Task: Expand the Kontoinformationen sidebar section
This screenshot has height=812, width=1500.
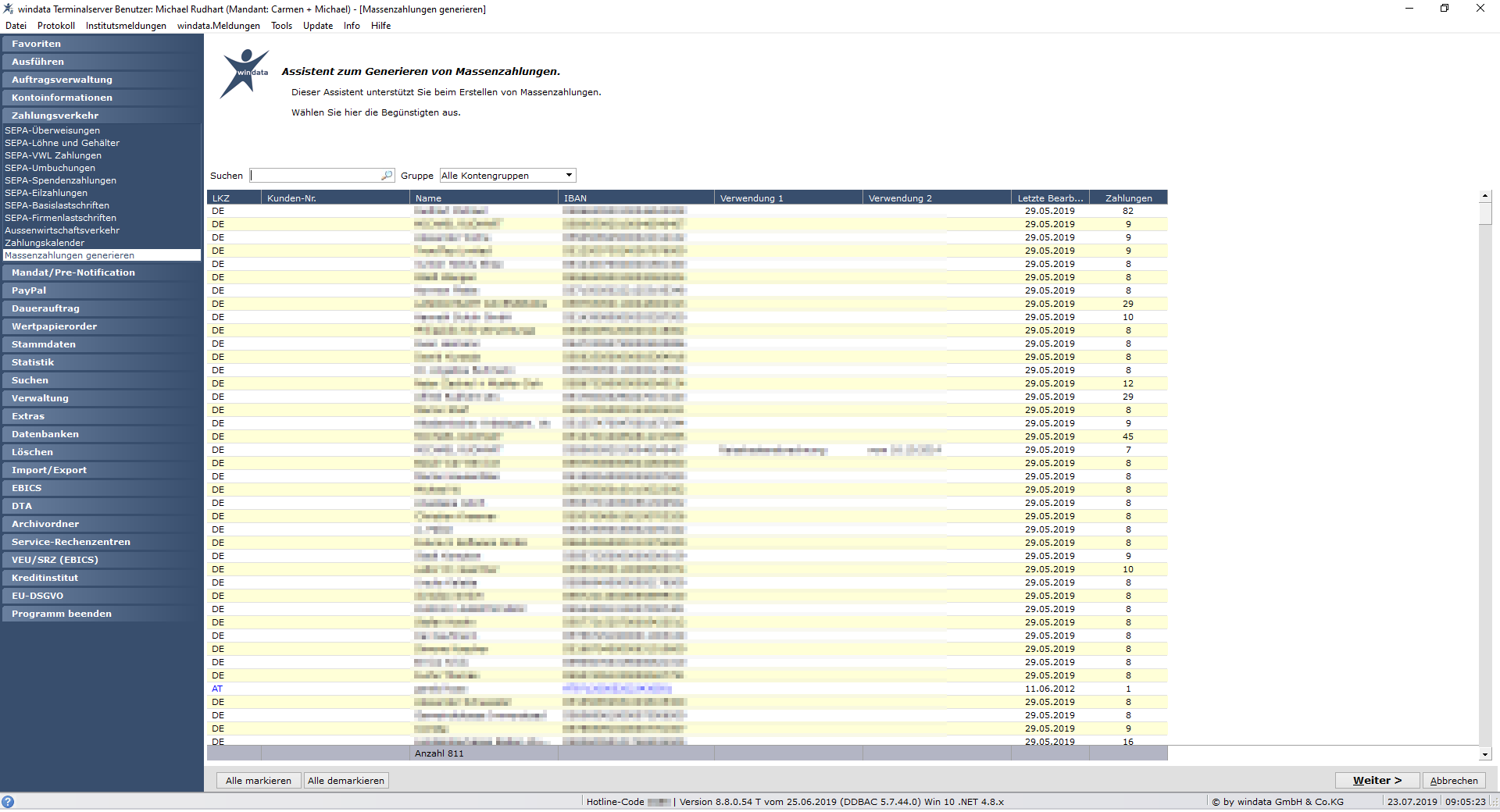Action: click(102, 98)
